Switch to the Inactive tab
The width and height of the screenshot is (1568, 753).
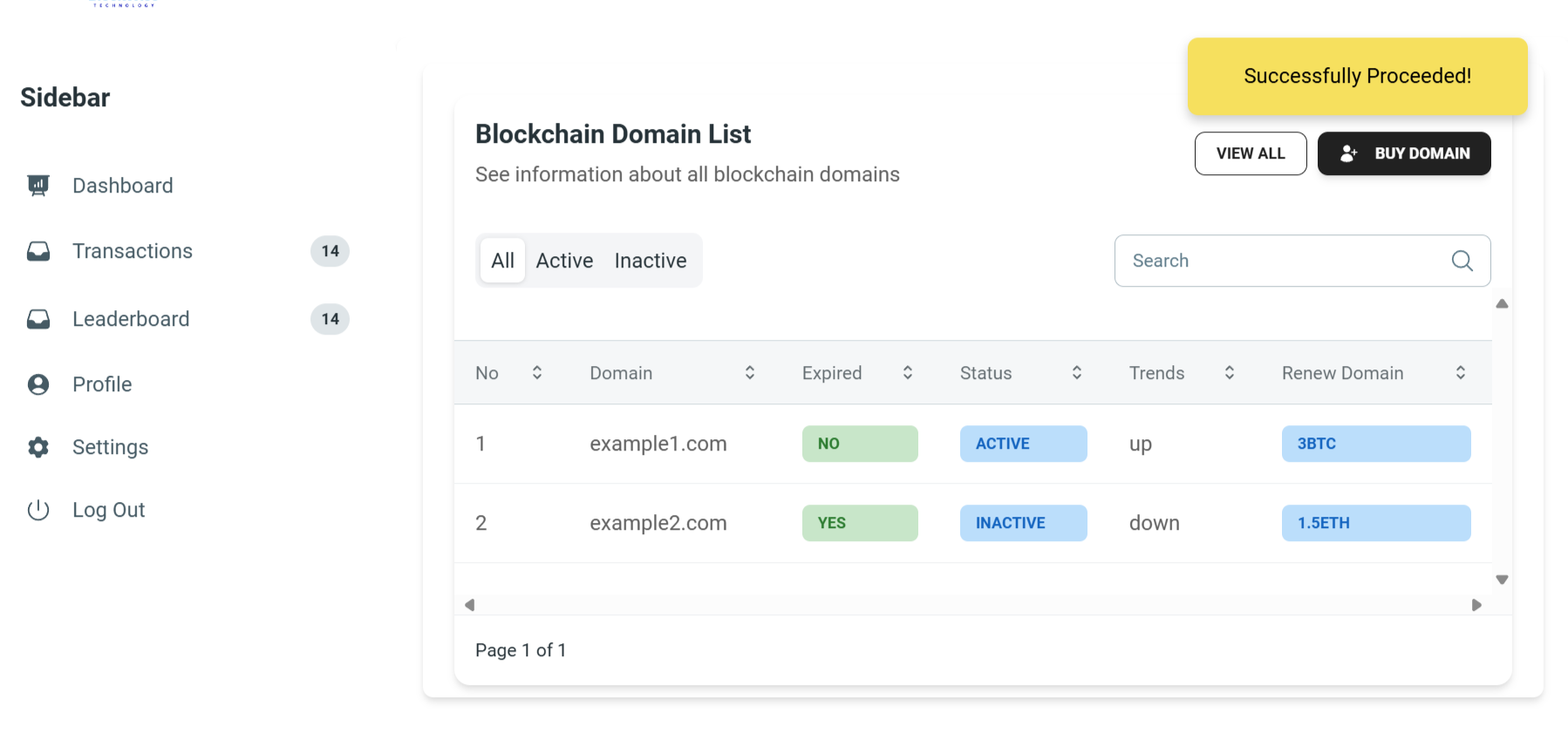pos(651,261)
